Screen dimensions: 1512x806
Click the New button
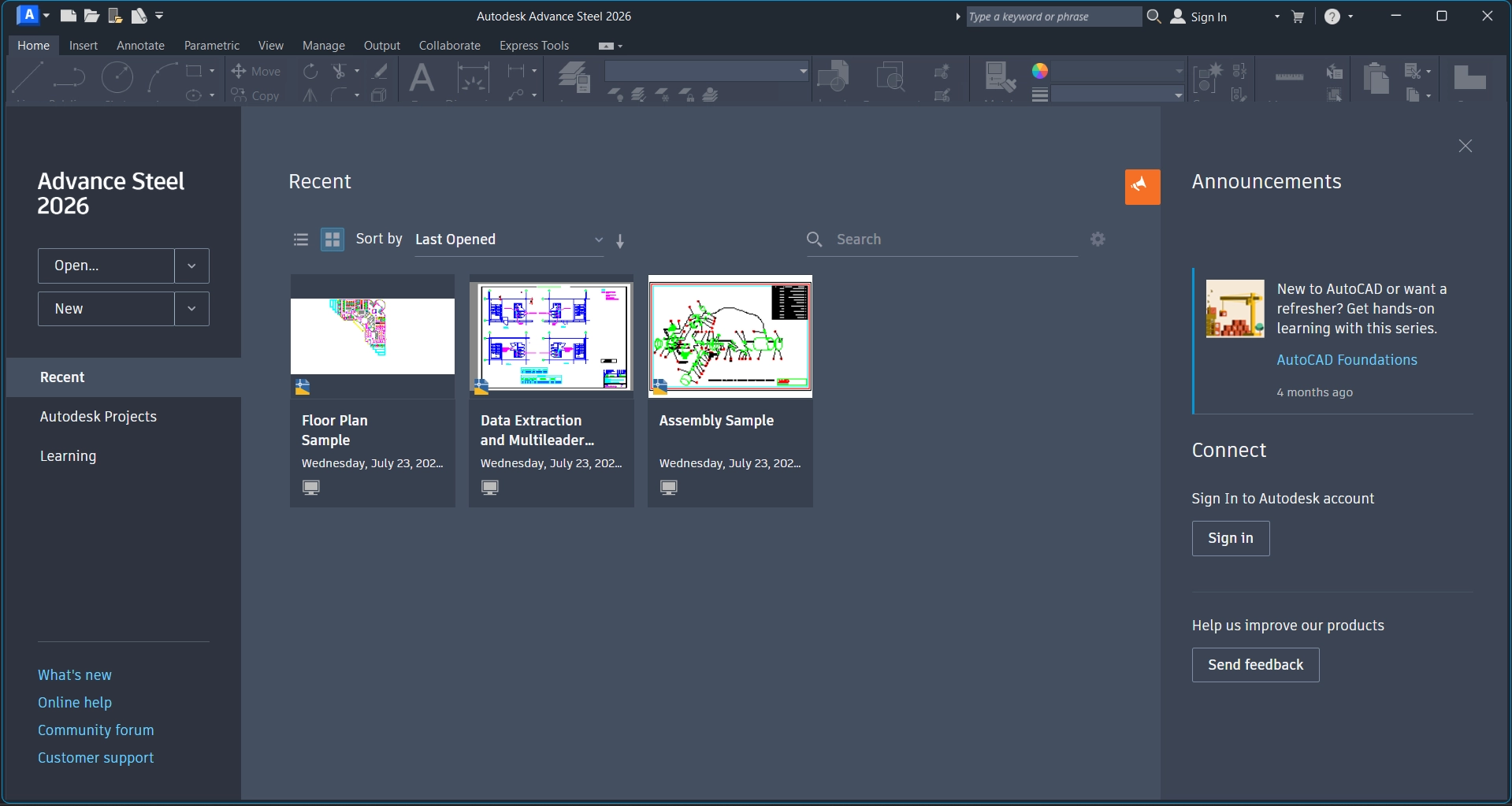click(106, 309)
